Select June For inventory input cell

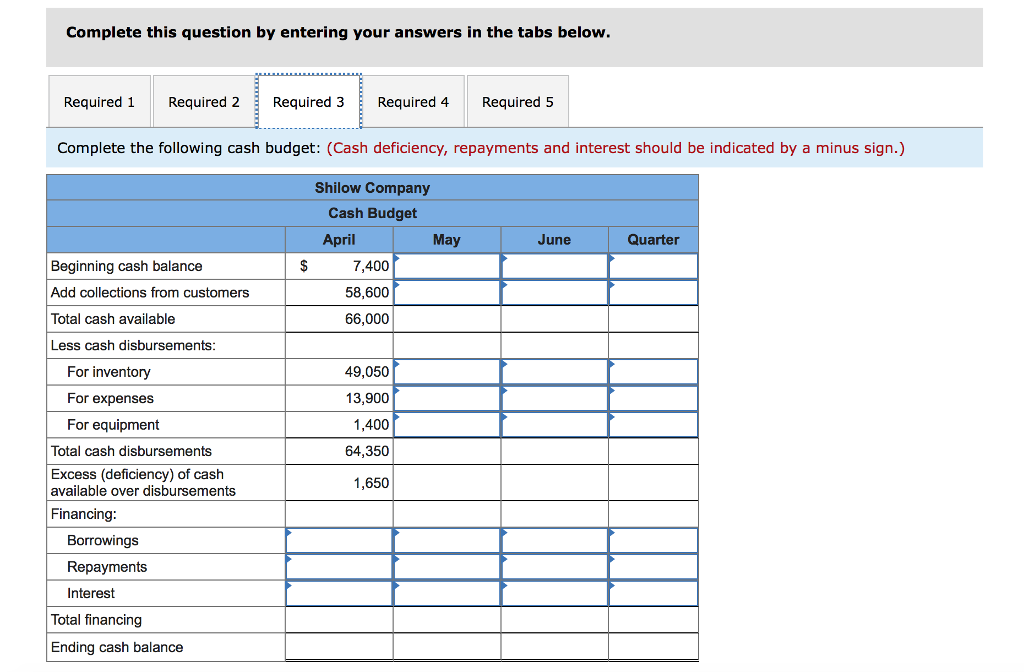click(554, 372)
